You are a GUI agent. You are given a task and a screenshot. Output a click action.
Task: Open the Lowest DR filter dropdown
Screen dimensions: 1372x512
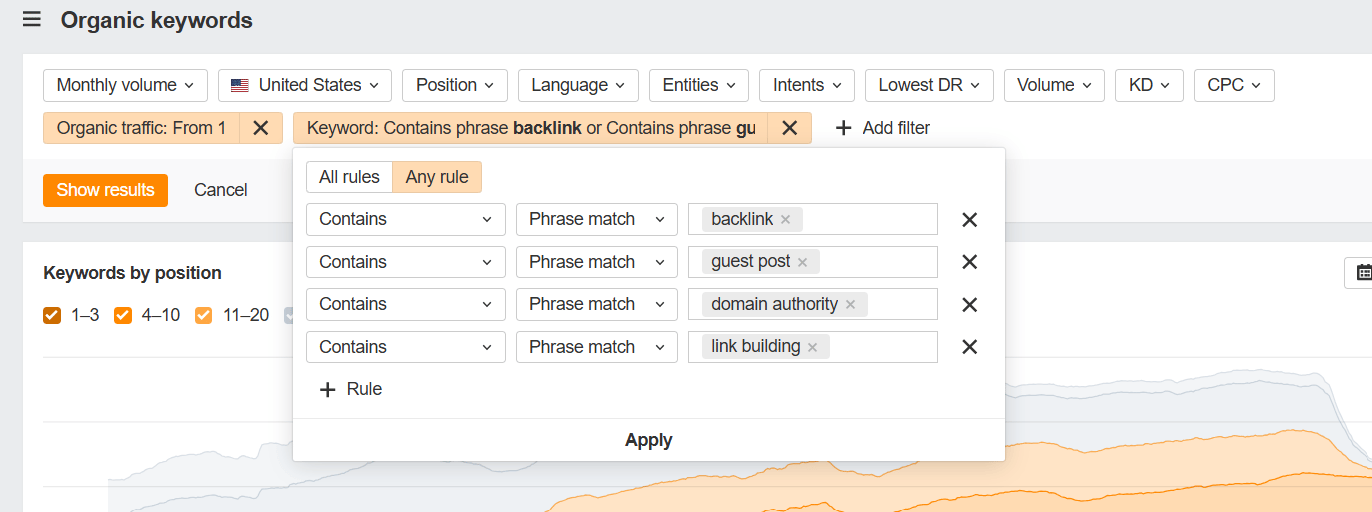929,86
